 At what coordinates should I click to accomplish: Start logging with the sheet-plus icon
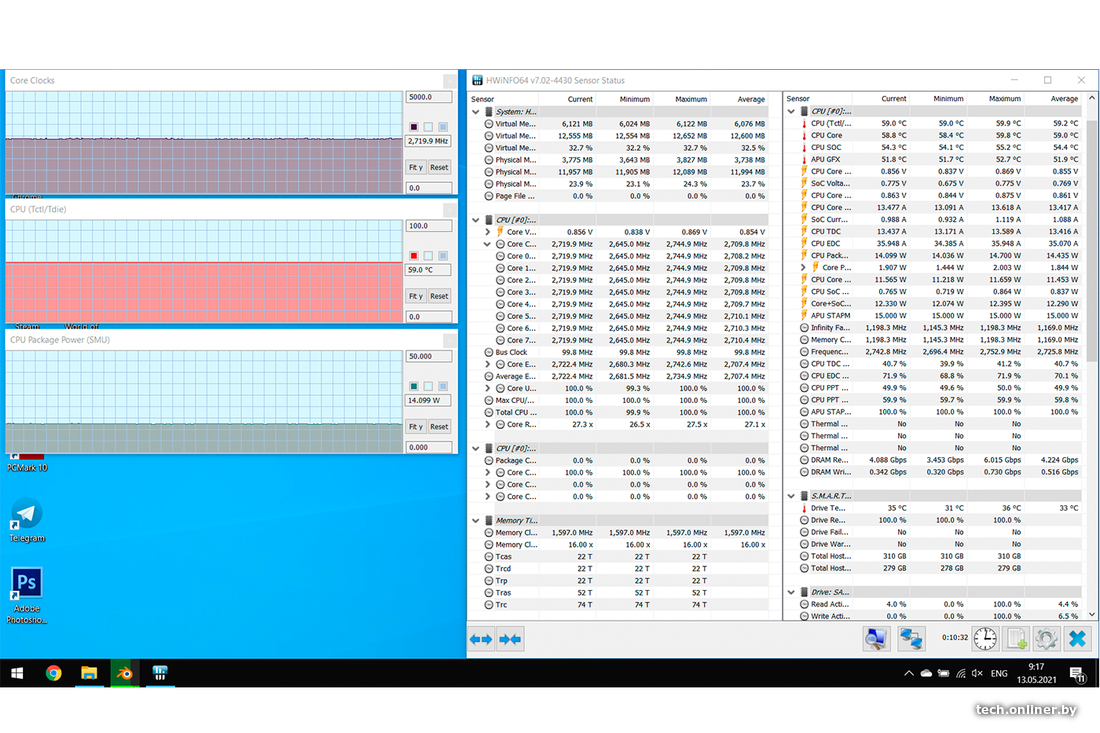(1017, 639)
